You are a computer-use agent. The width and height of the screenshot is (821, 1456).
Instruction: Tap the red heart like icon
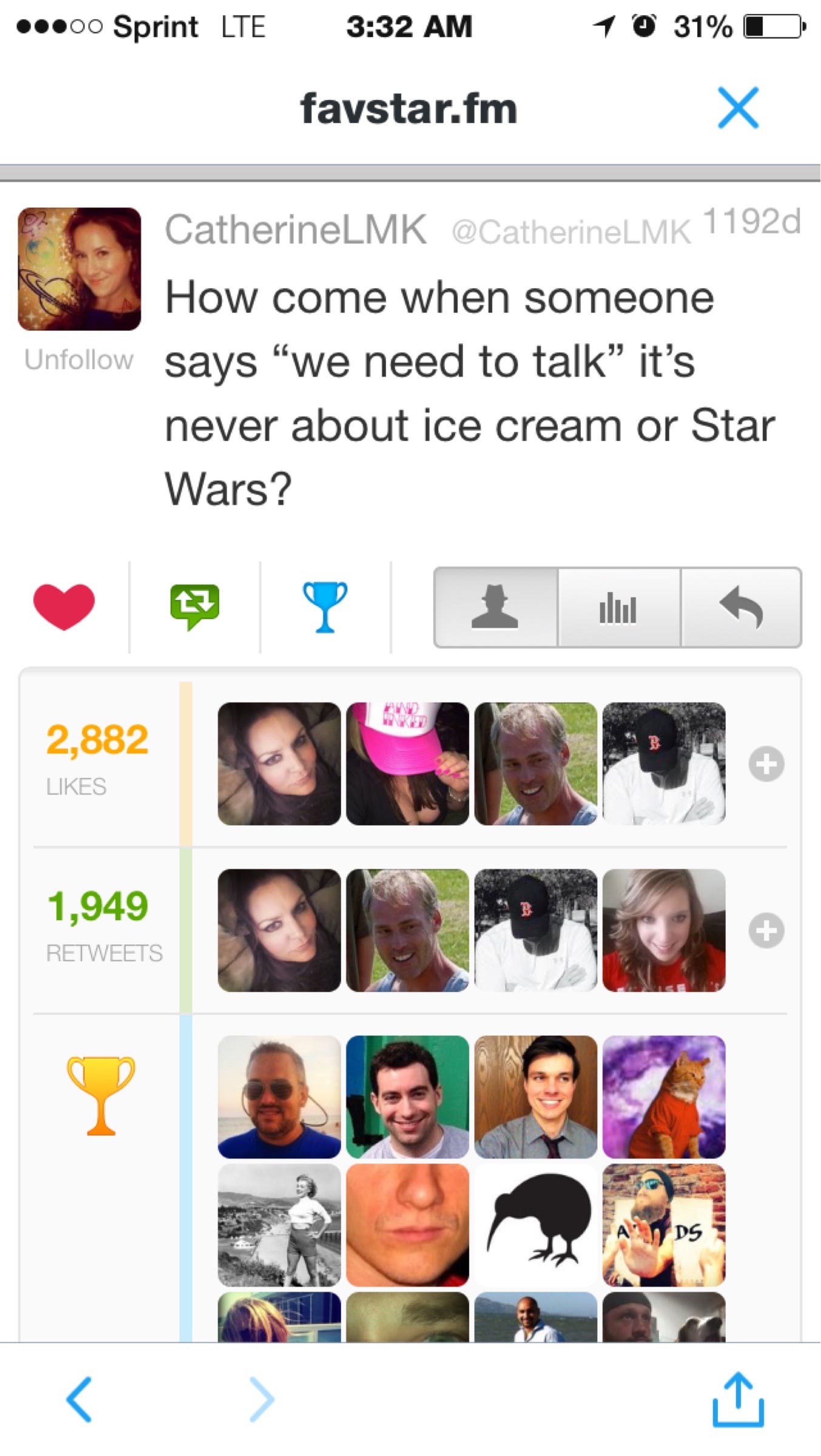click(x=64, y=607)
